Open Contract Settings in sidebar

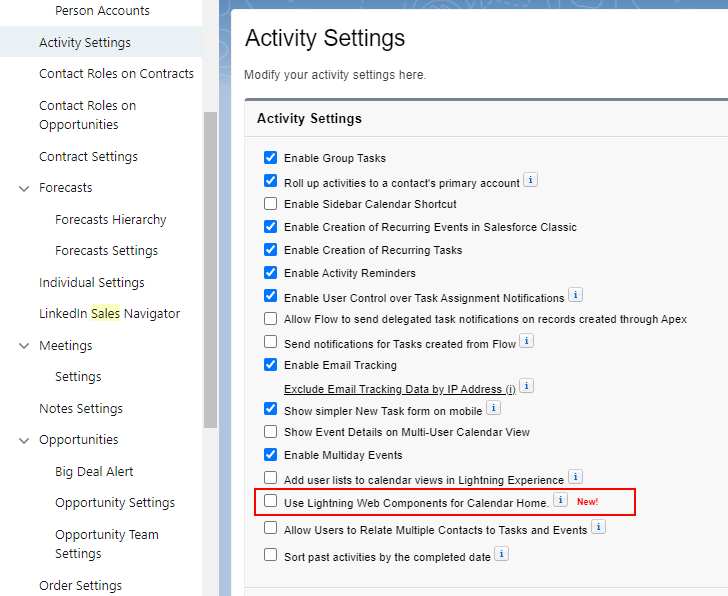click(x=88, y=156)
